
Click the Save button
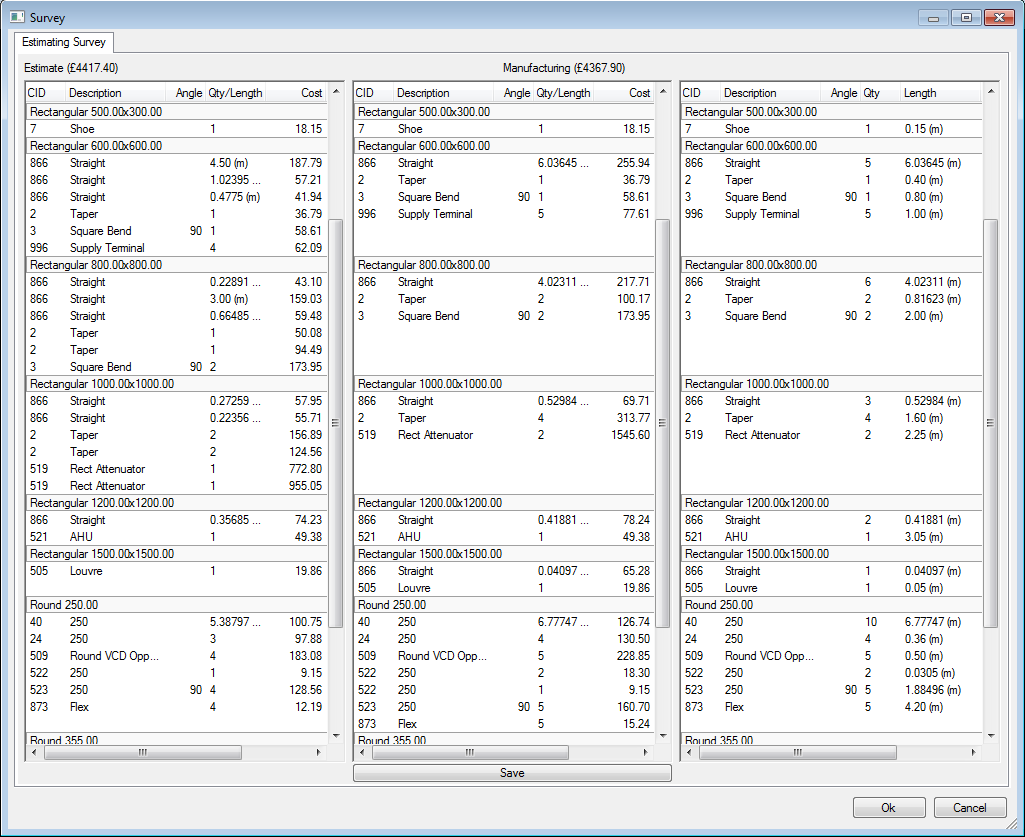(x=512, y=773)
